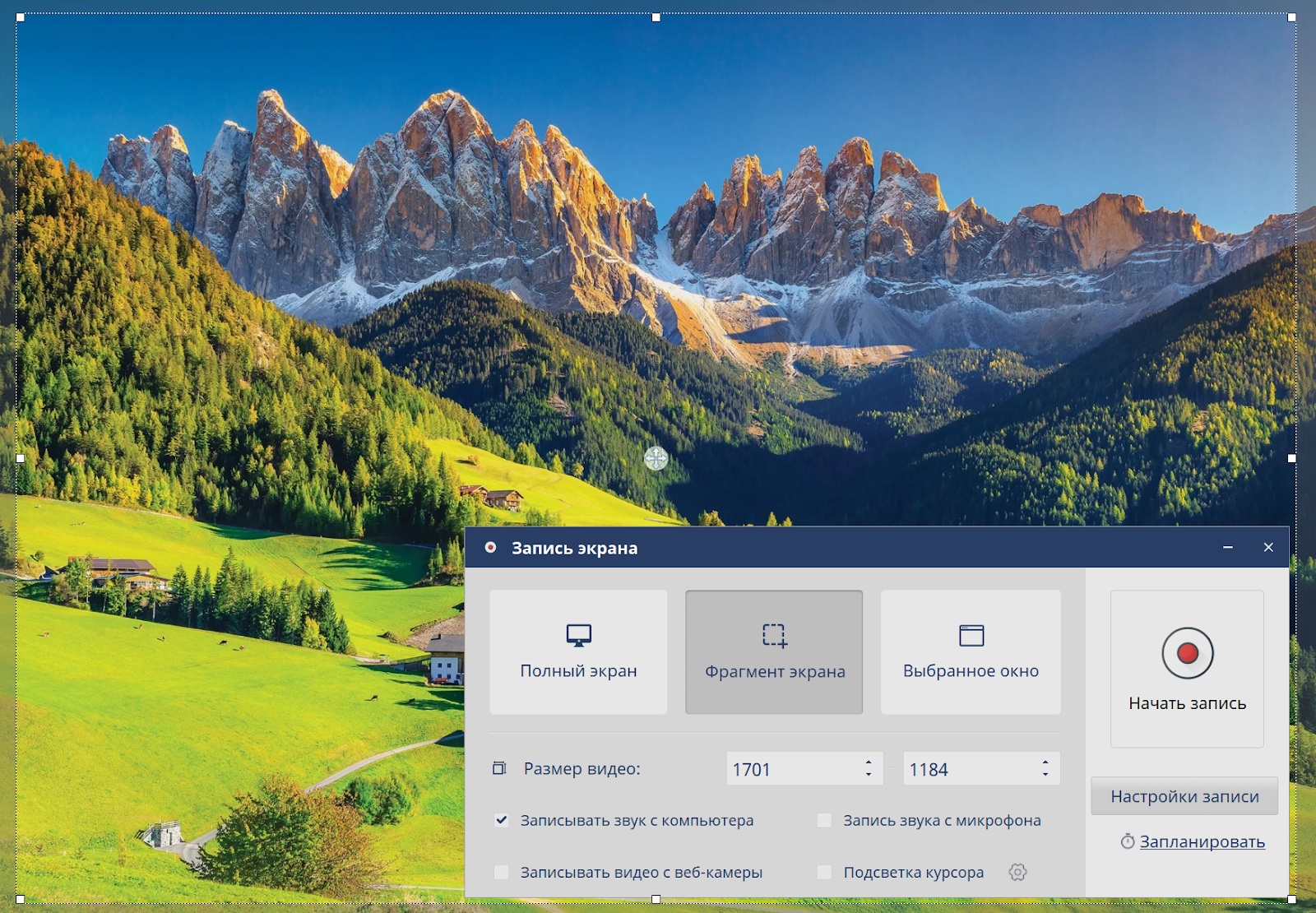Click the schedule clock icon
This screenshot has height=913, width=1316.
1127,841
